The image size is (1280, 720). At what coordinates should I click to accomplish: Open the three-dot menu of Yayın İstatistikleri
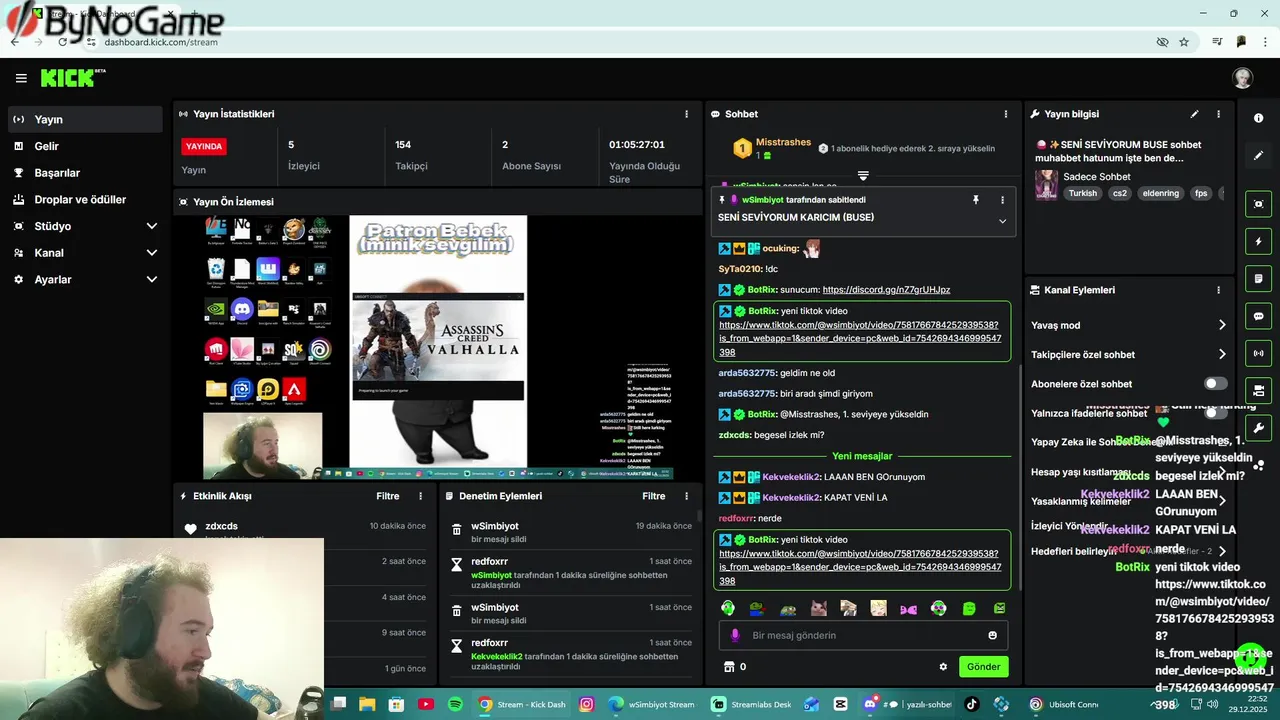686,114
